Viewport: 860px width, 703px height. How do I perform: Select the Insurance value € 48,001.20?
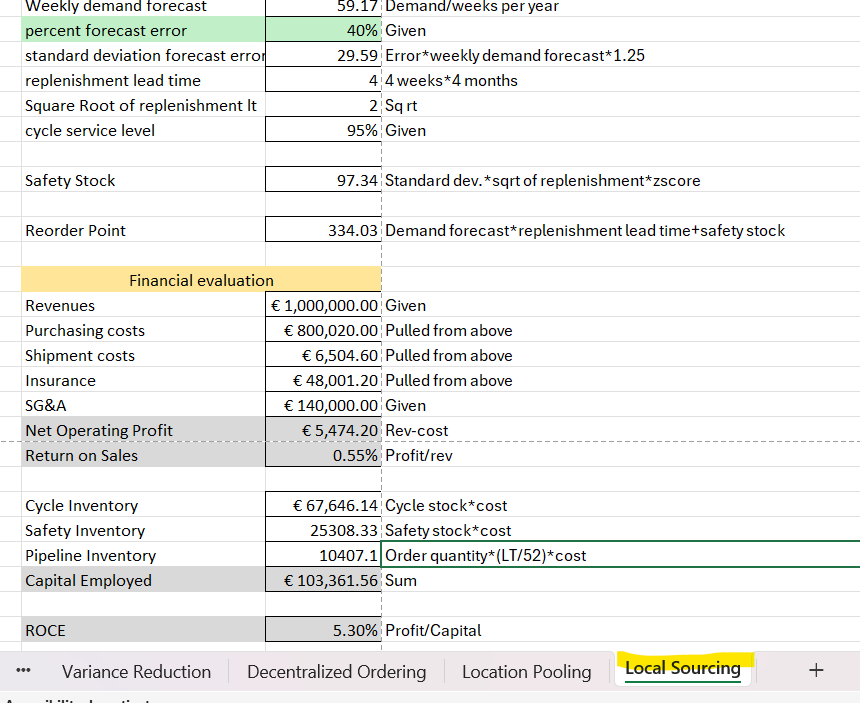pyautogui.click(x=323, y=380)
